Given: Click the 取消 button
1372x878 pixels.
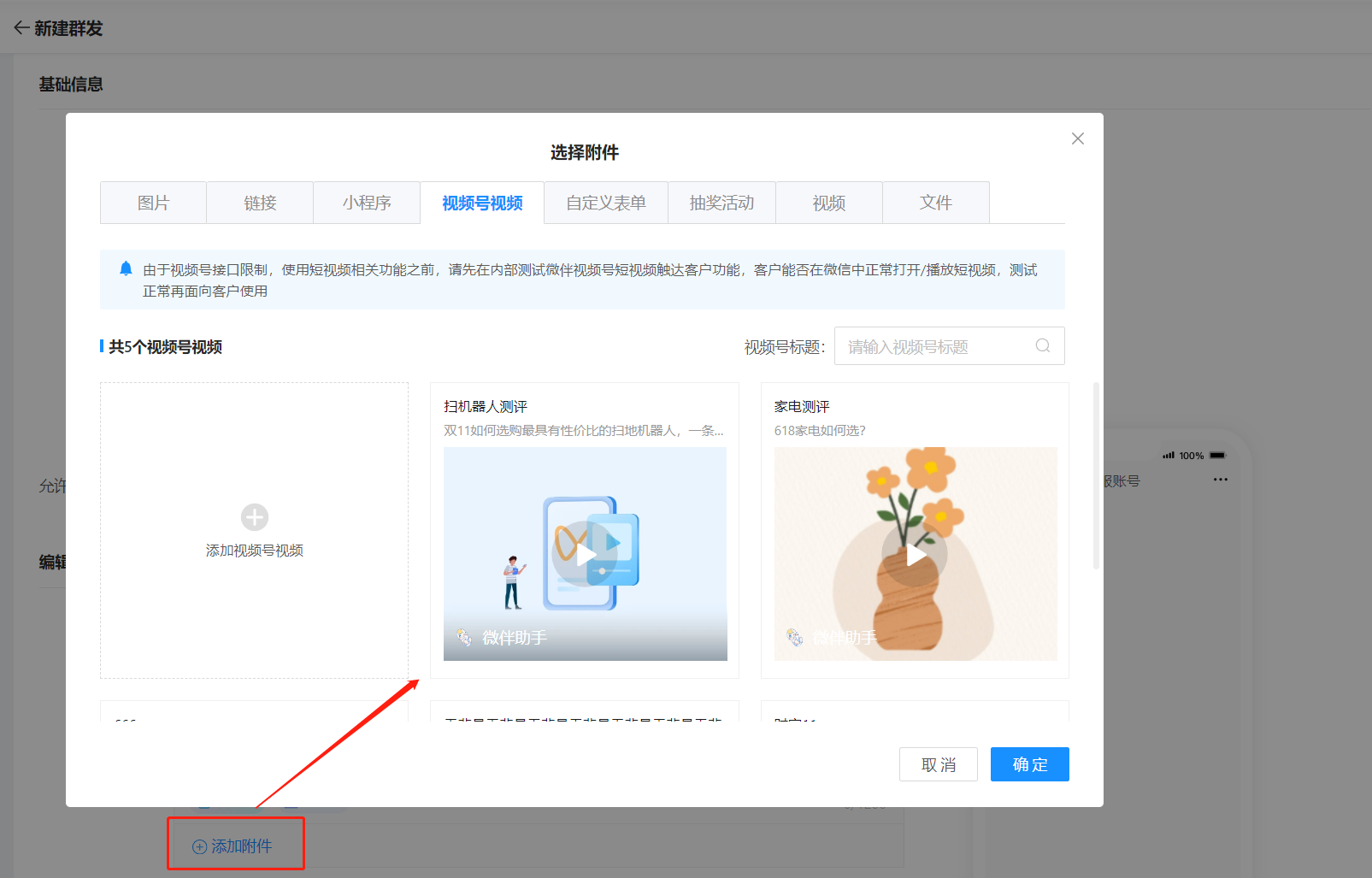Looking at the screenshot, I should (x=939, y=764).
